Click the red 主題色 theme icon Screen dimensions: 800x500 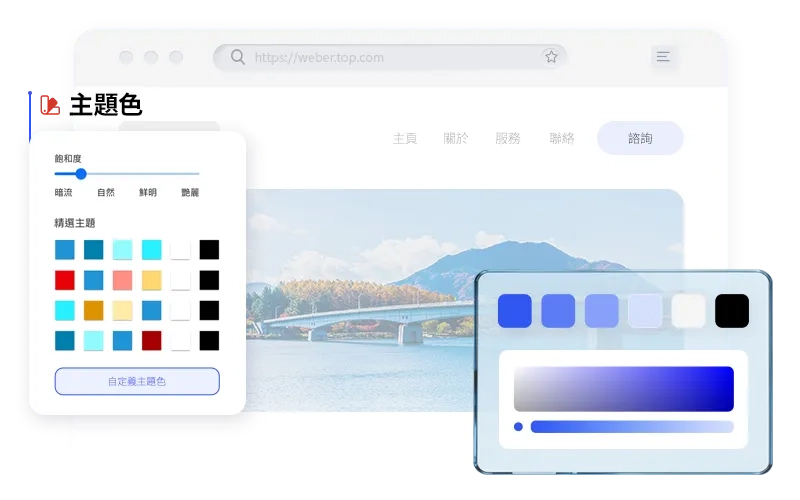click(x=50, y=104)
